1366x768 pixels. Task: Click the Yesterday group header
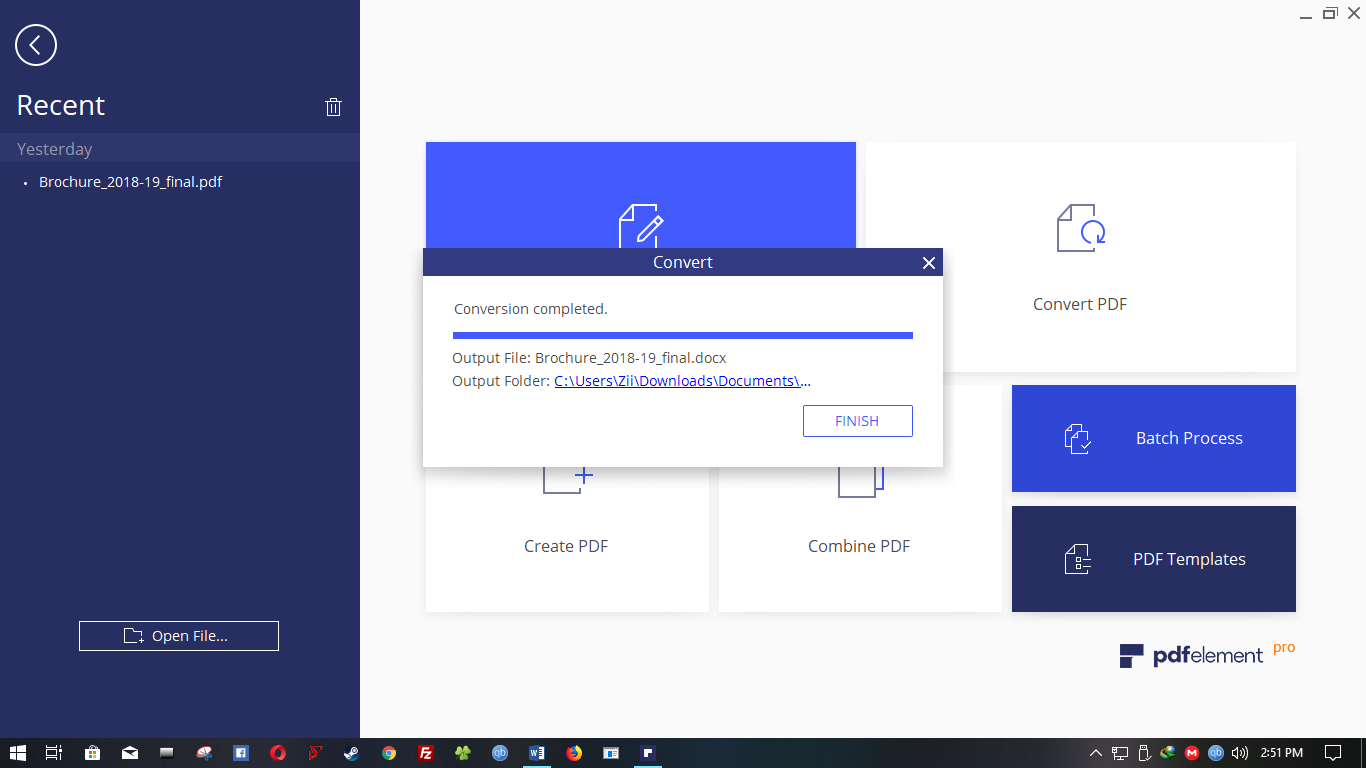pos(180,149)
